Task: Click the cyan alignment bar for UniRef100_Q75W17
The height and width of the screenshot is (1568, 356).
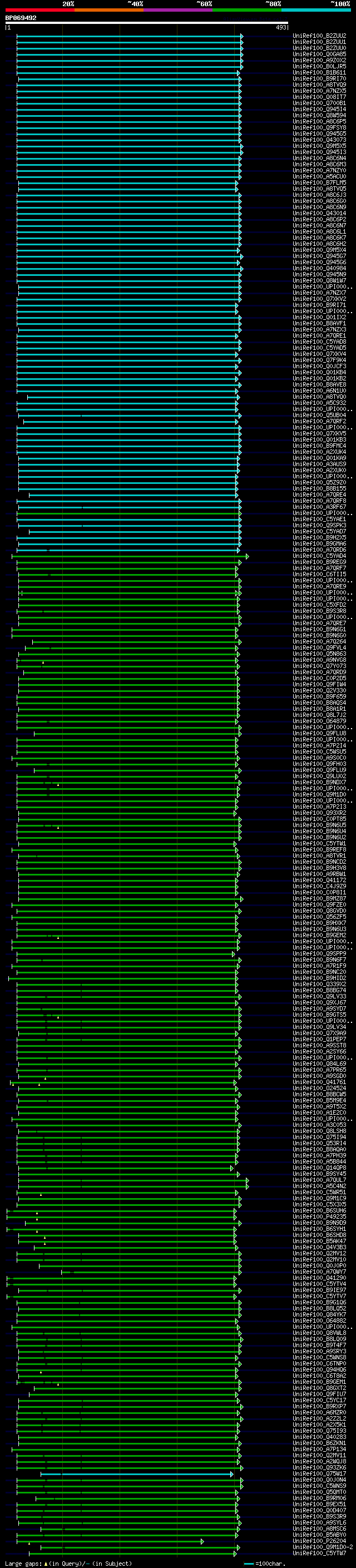Action: pyautogui.click(x=137, y=1474)
